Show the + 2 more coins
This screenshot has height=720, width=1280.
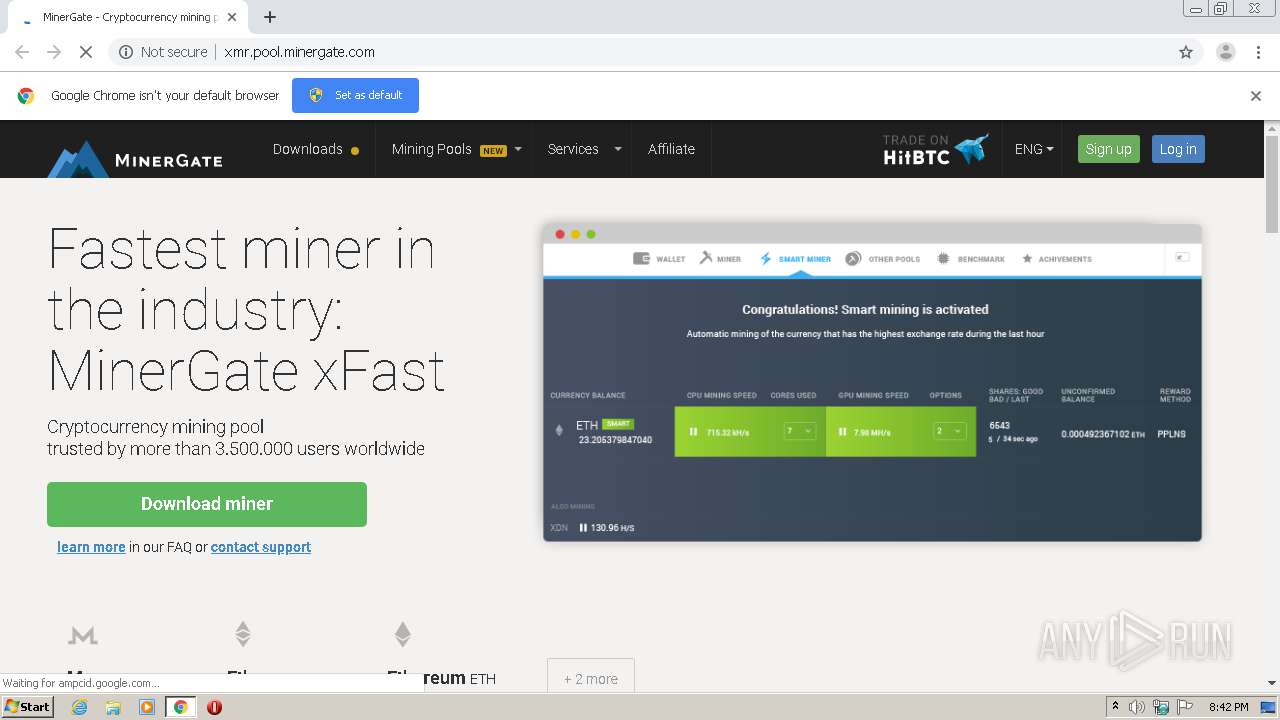(x=591, y=676)
